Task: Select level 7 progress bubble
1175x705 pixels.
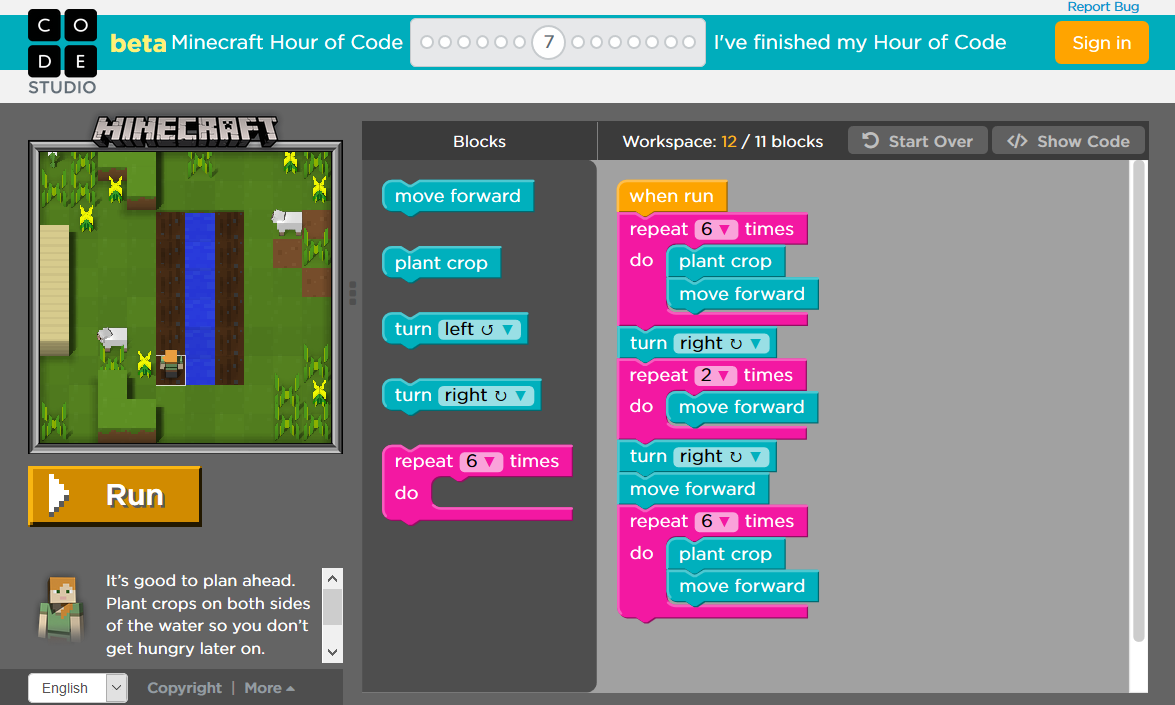Action: (x=549, y=42)
